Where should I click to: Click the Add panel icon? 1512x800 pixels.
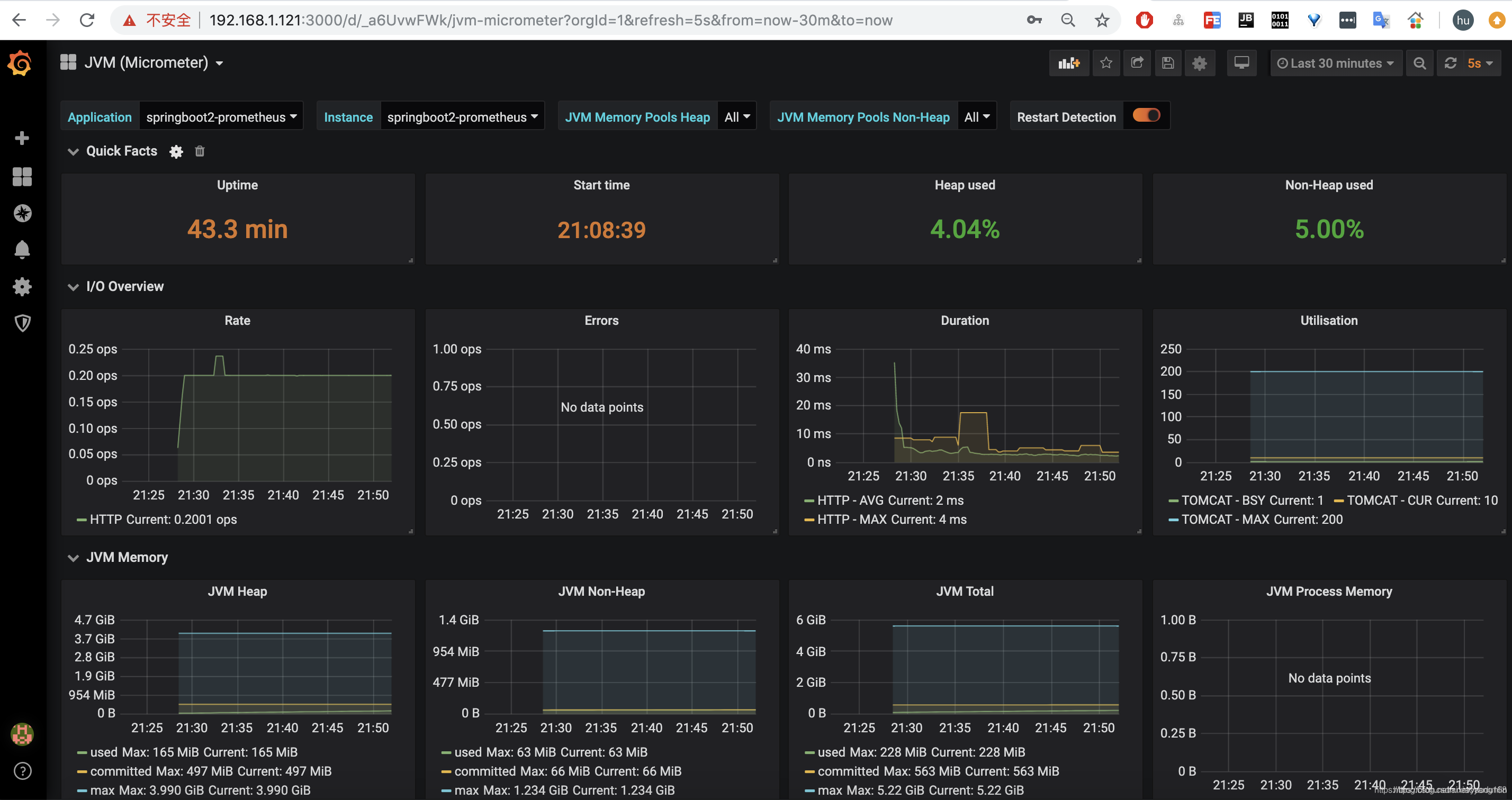(1069, 63)
